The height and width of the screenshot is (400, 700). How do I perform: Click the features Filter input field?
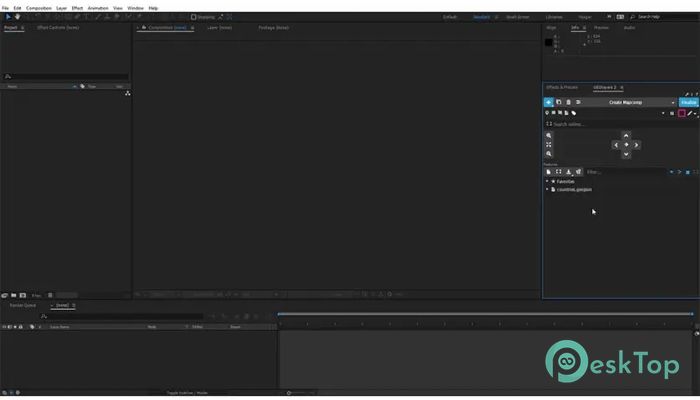coord(625,172)
